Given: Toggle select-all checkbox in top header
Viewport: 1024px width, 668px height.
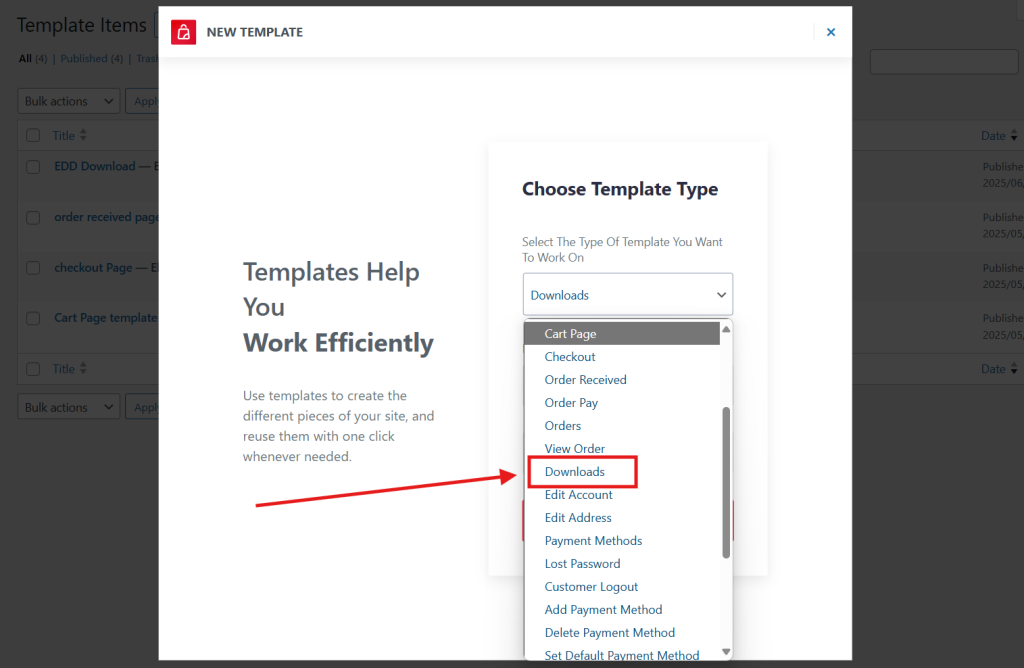Looking at the screenshot, I should point(33,135).
